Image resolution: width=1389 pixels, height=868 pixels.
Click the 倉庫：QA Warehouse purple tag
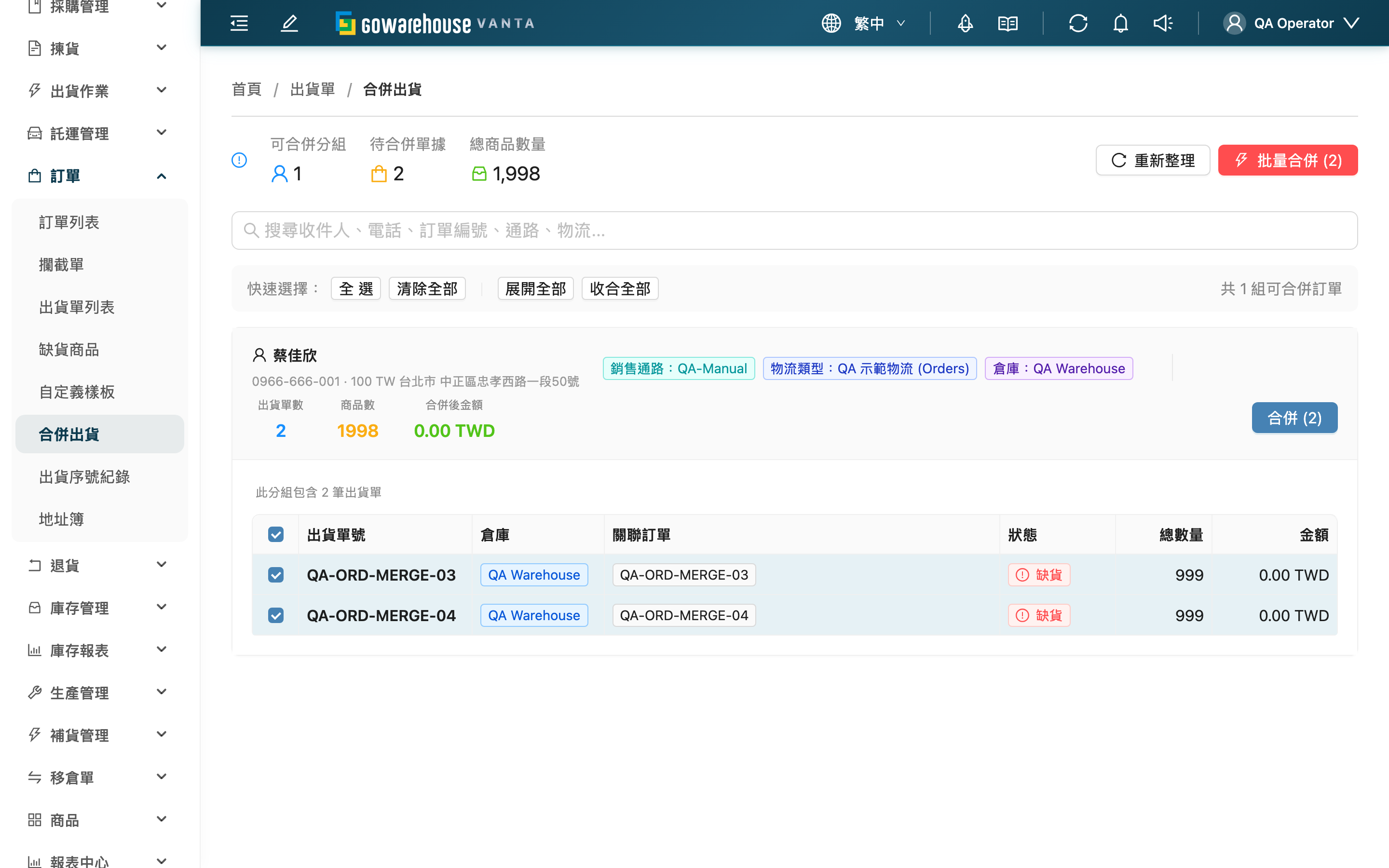(1059, 368)
